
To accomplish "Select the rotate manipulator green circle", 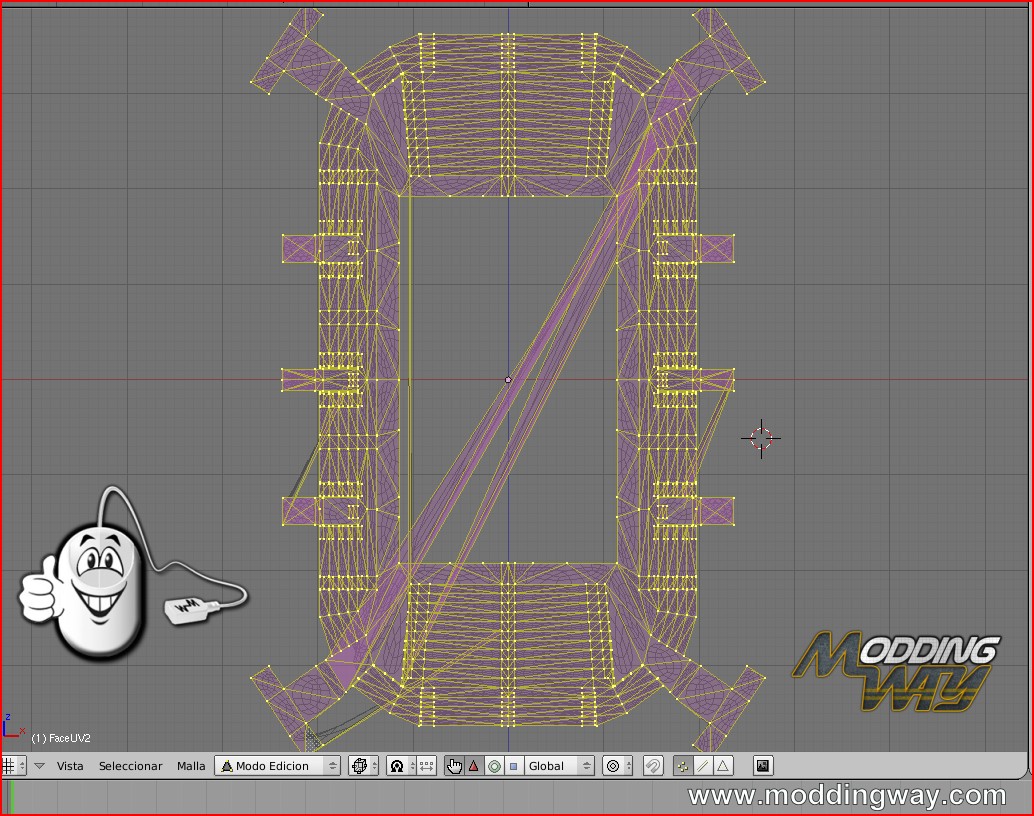I will click(494, 766).
